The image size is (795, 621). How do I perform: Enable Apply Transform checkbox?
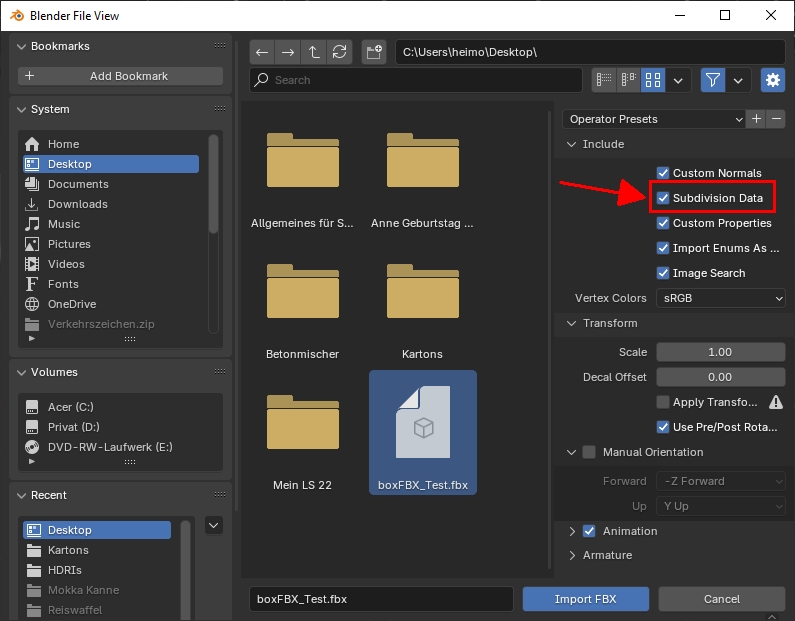point(663,402)
